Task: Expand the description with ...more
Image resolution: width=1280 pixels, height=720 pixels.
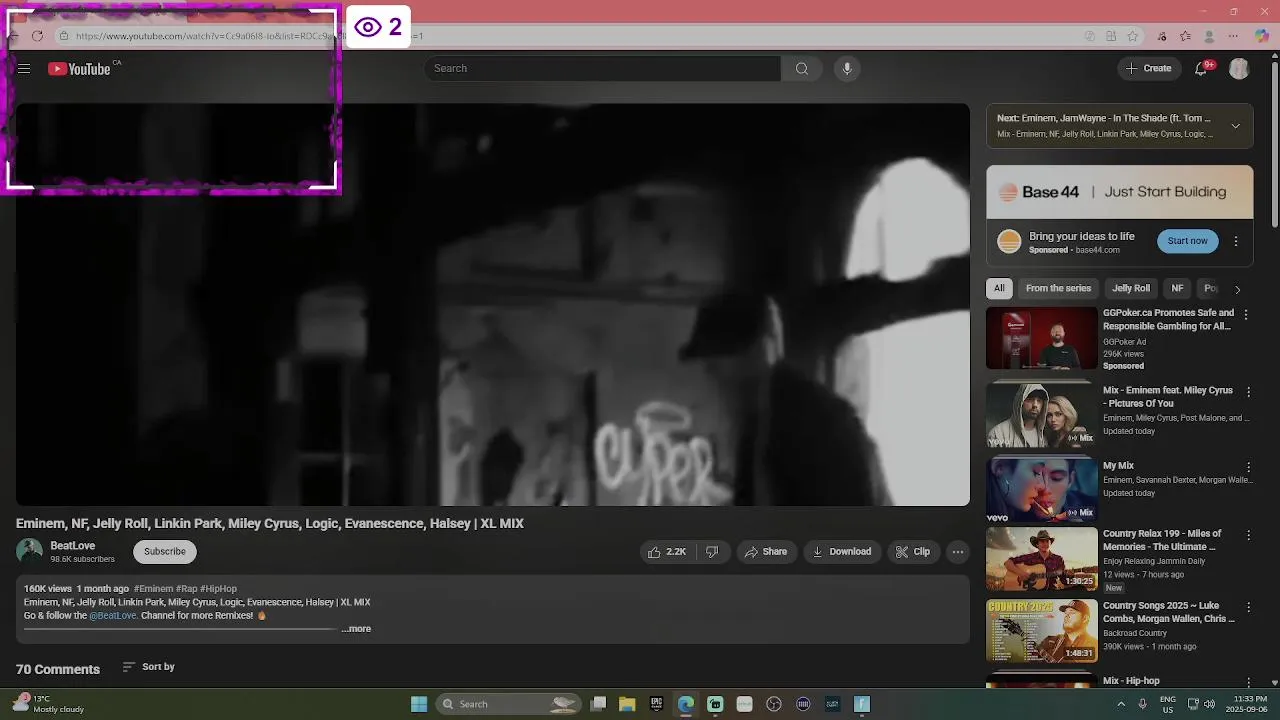Action: (356, 629)
